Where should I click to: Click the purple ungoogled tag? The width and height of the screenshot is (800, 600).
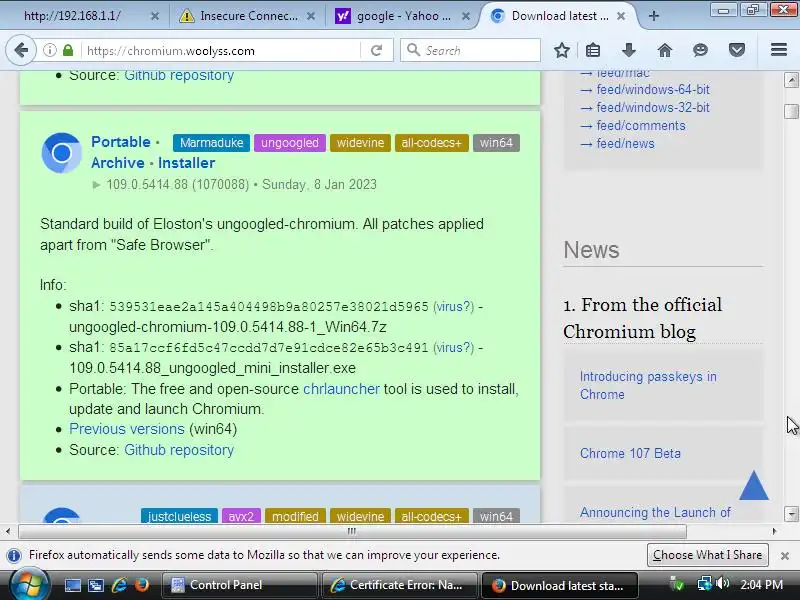[290, 143]
